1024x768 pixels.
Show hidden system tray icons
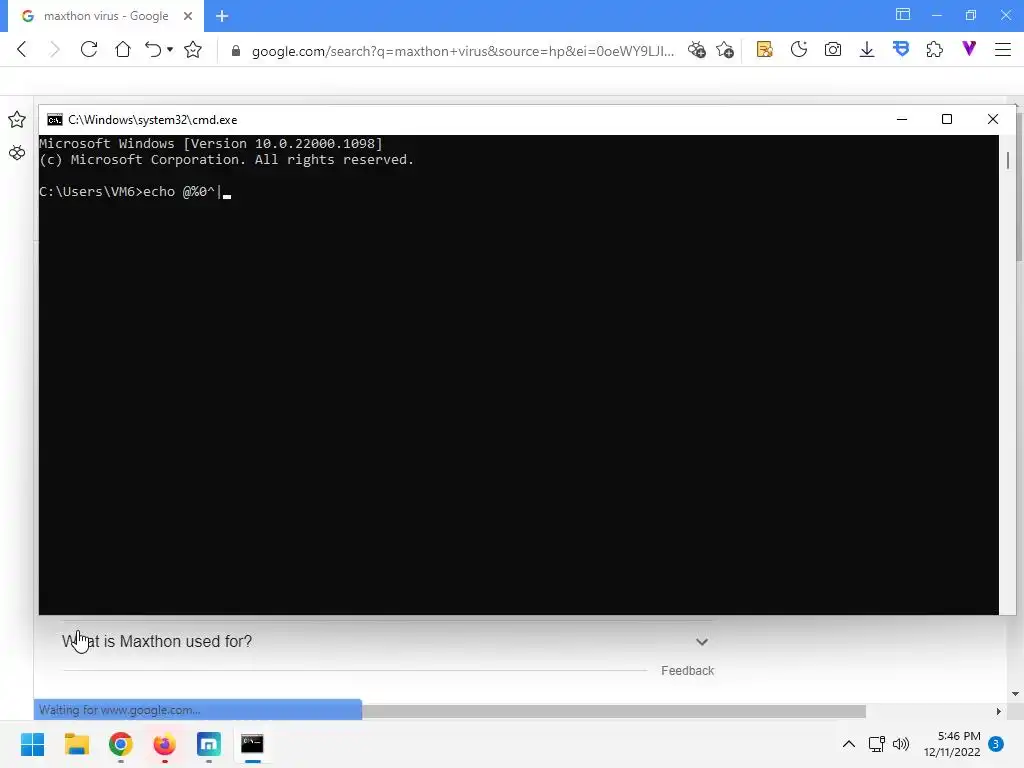coord(848,744)
